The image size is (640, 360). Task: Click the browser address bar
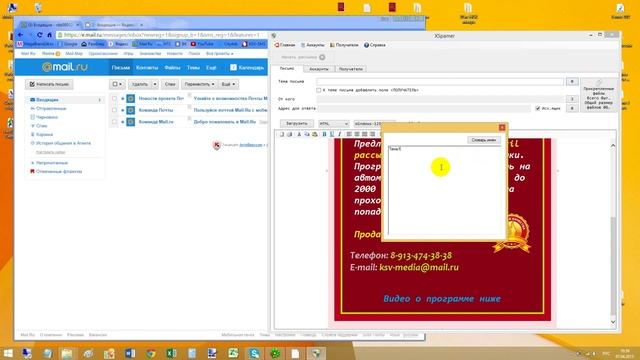point(162,35)
